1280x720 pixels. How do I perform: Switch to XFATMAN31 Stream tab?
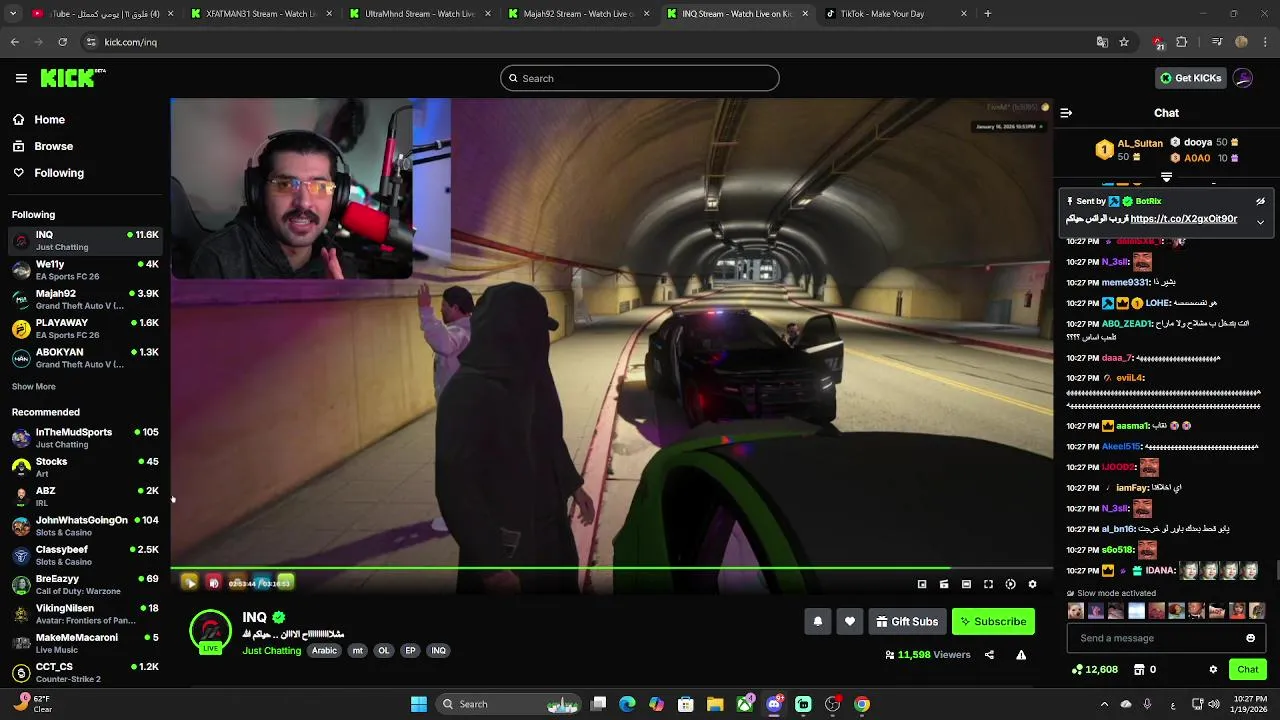[x=262, y=14]
